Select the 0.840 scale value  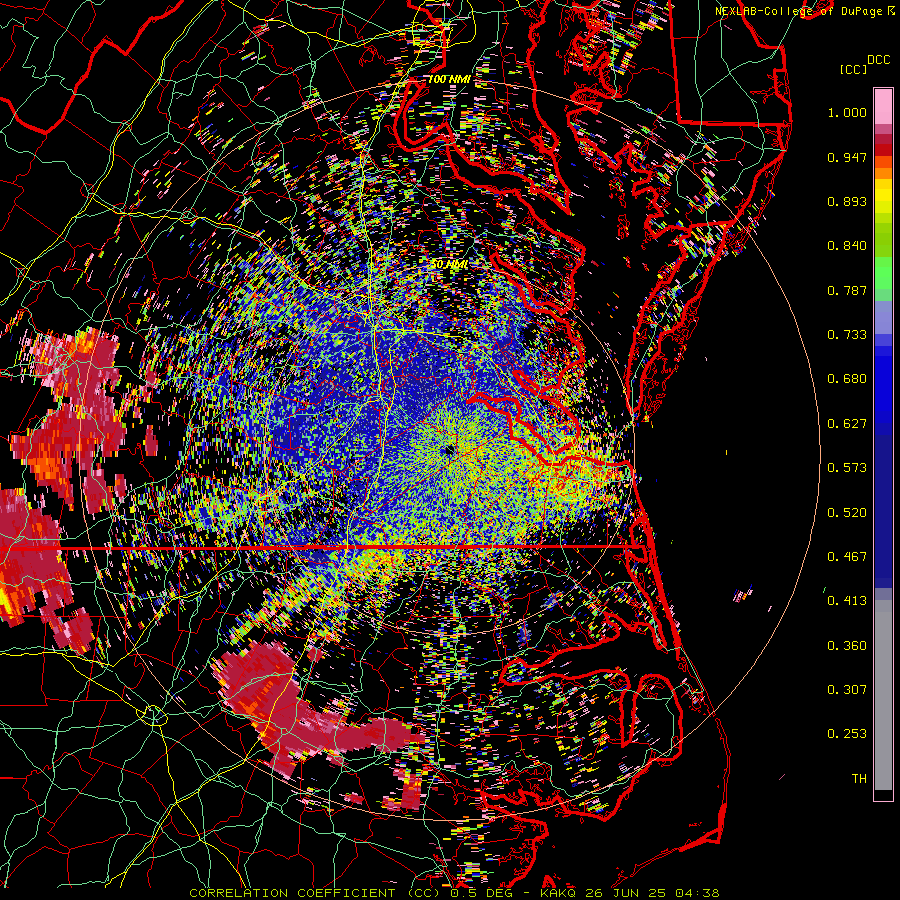click(x=847, y=246)
